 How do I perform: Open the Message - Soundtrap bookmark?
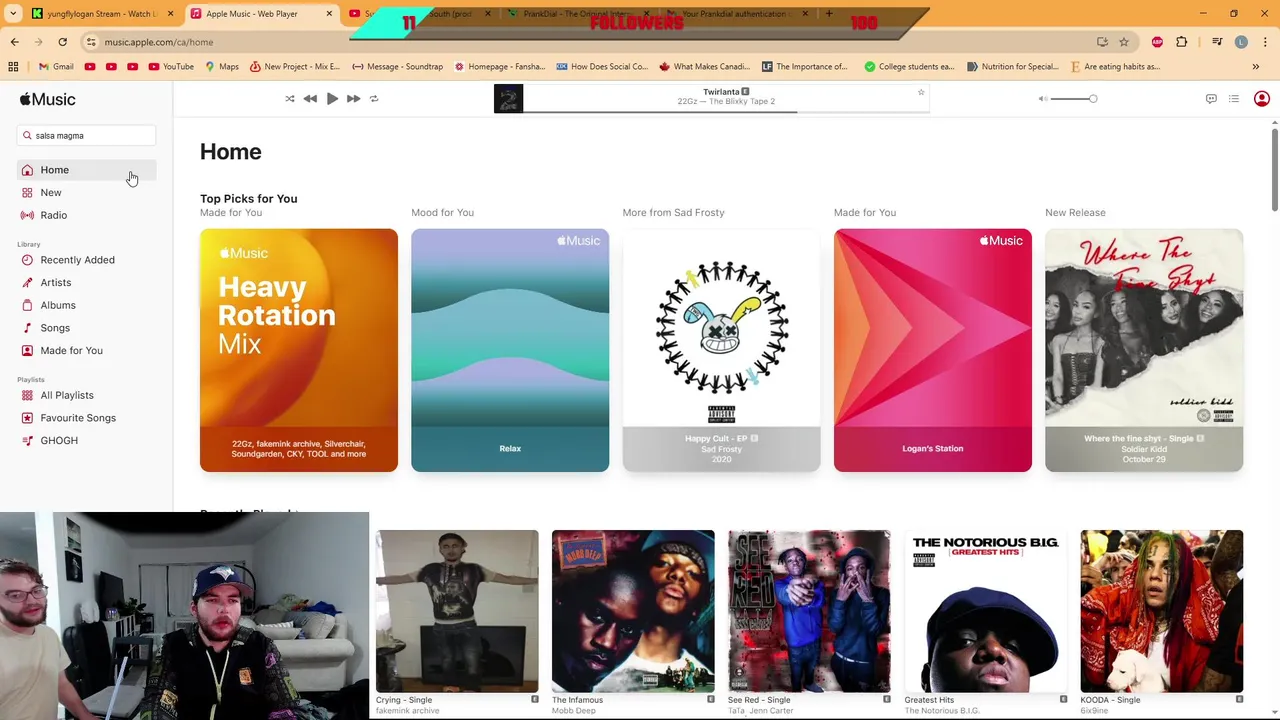[397, 67]
